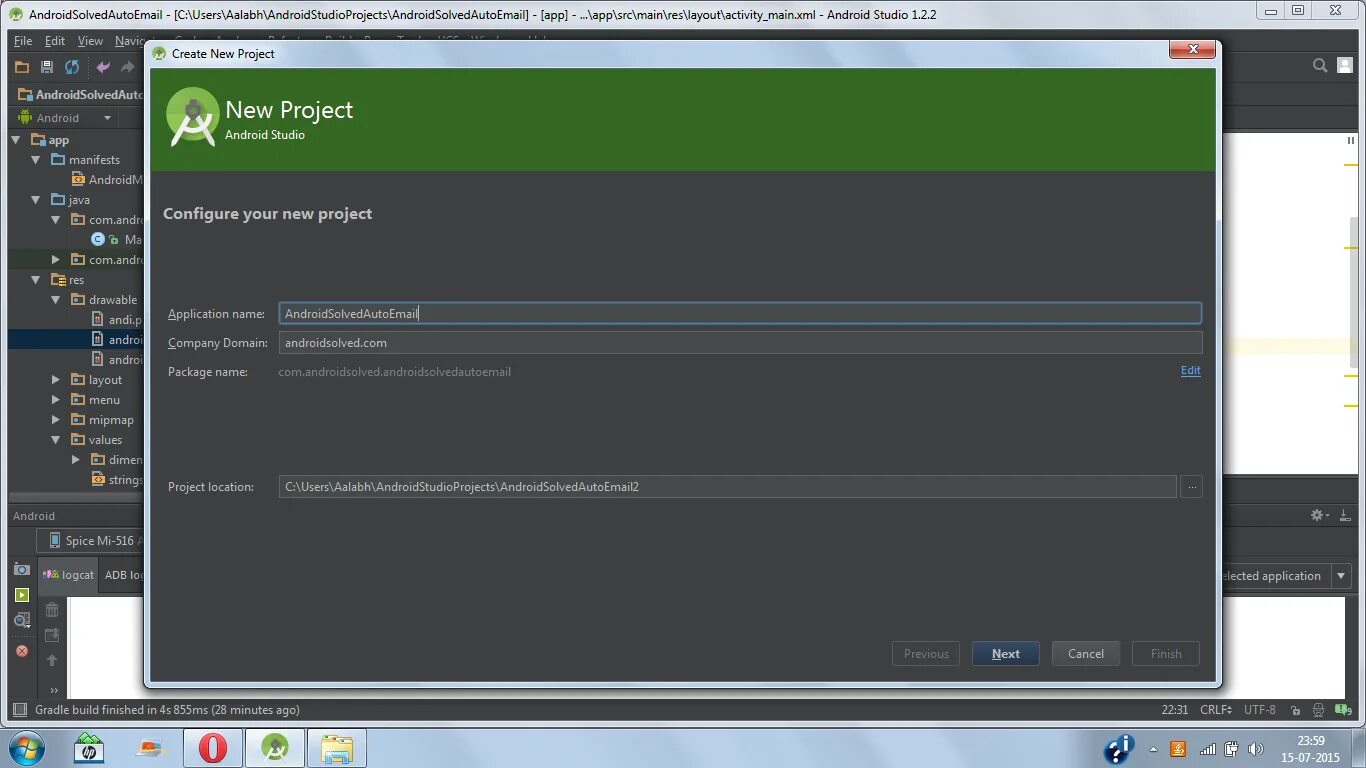Click the tool windows icon in status bar

19,710
